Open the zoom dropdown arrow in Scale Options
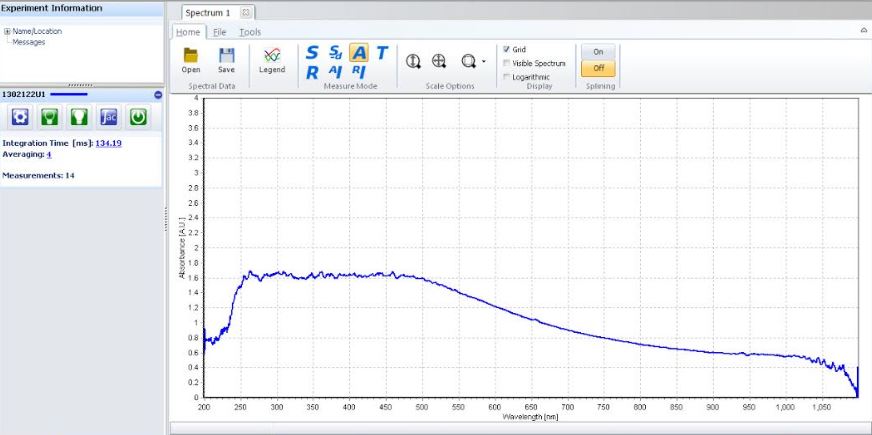872x435 pixels. pyautogui.click(x=484, y=61)
